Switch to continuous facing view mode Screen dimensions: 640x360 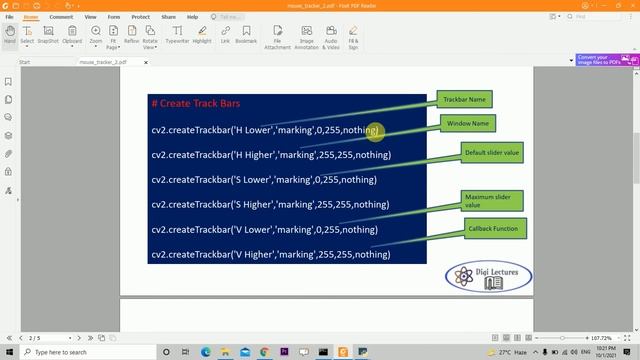tap(529, 338)
